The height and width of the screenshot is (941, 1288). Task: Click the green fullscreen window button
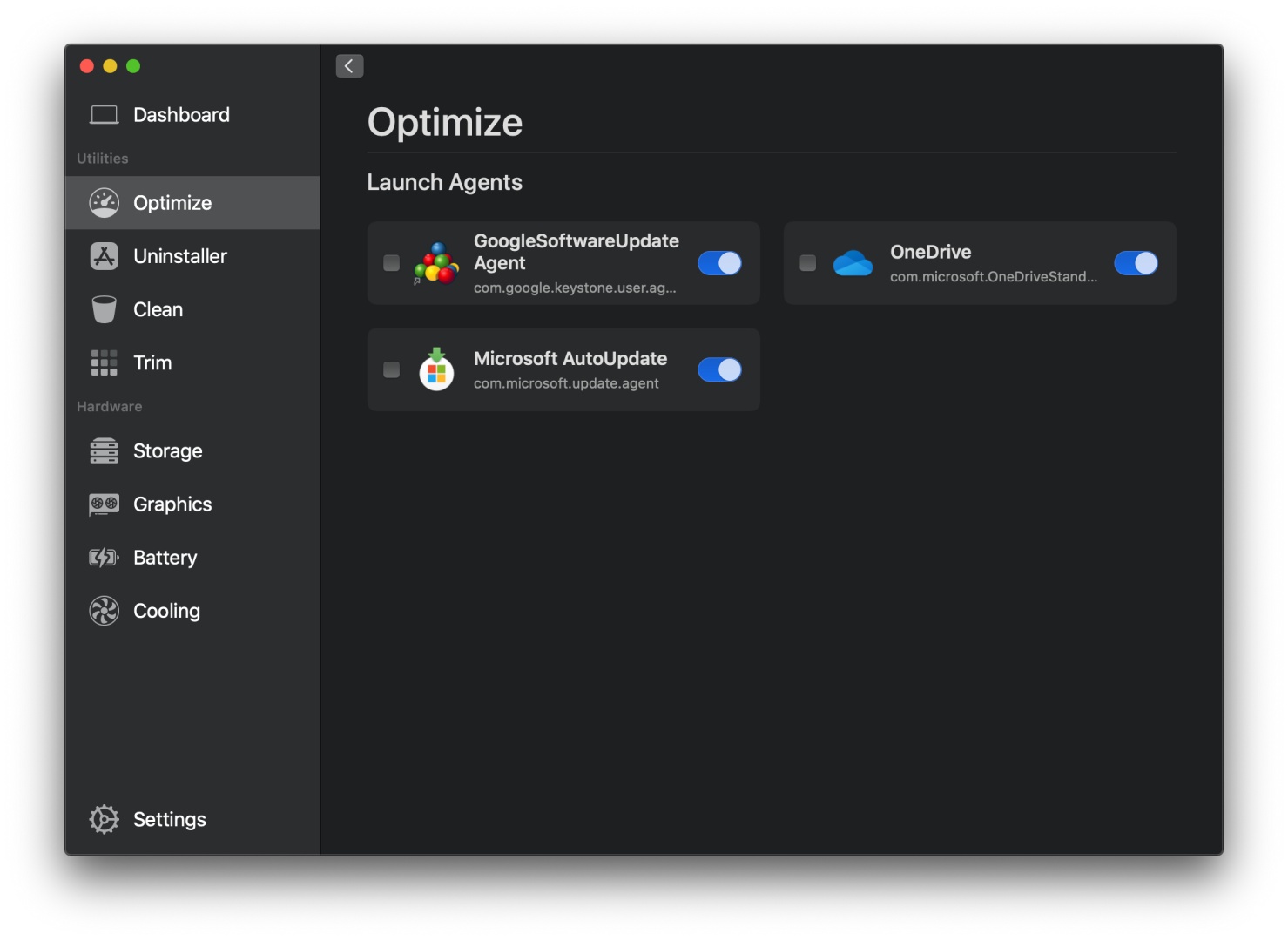[x=133, y=66]
